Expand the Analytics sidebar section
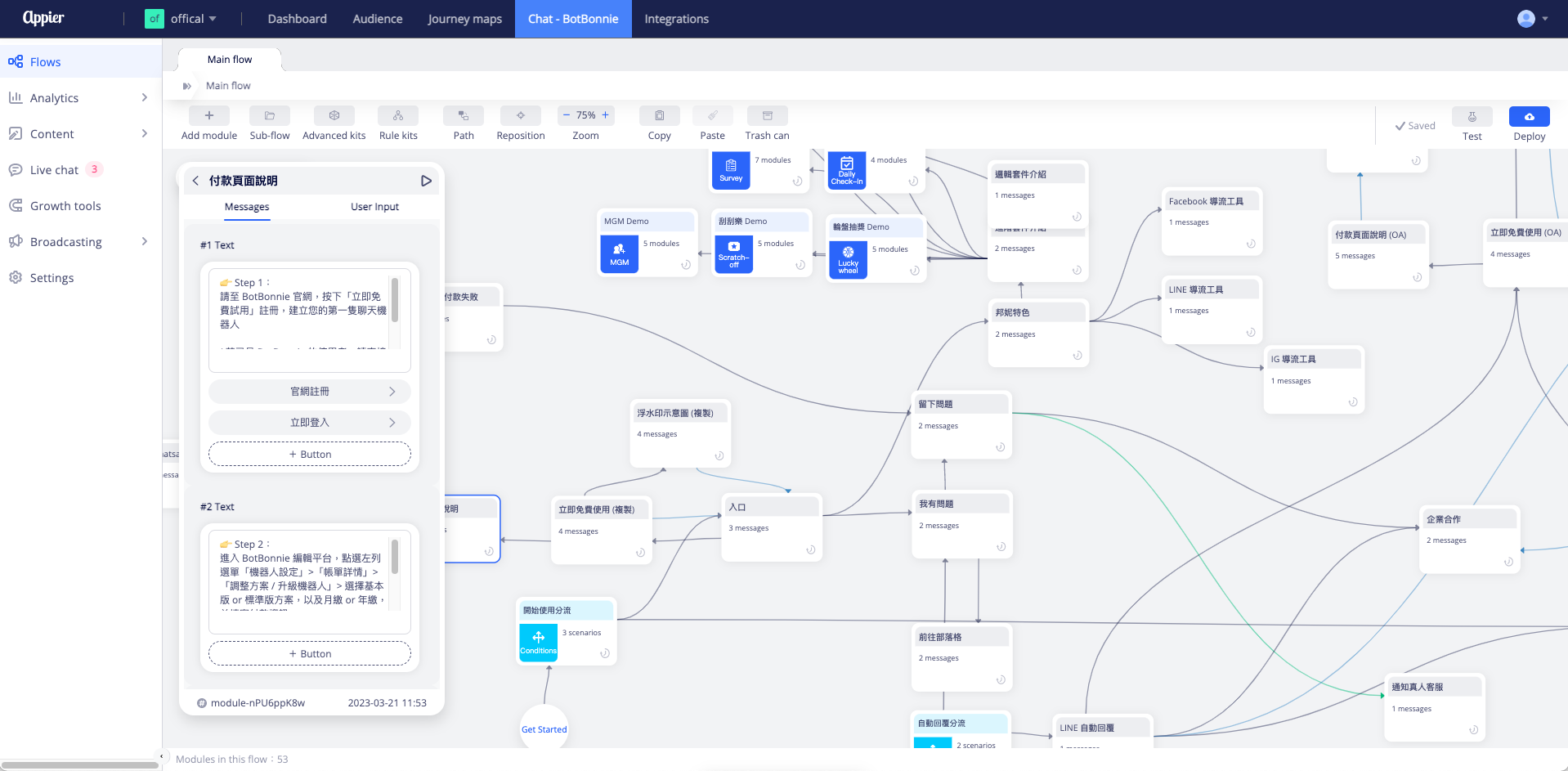This screenshot has width=1568, height=771. tap(80, 98)
